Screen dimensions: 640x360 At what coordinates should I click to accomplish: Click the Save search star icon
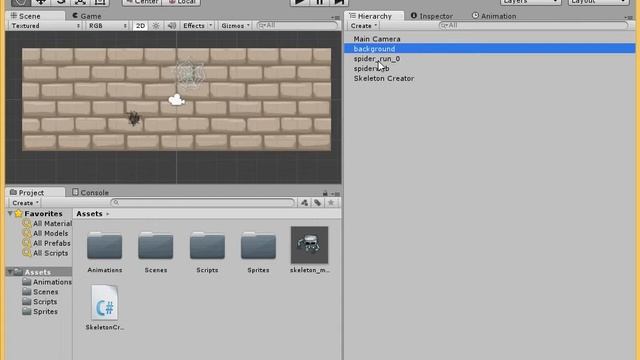pos(331,202)
